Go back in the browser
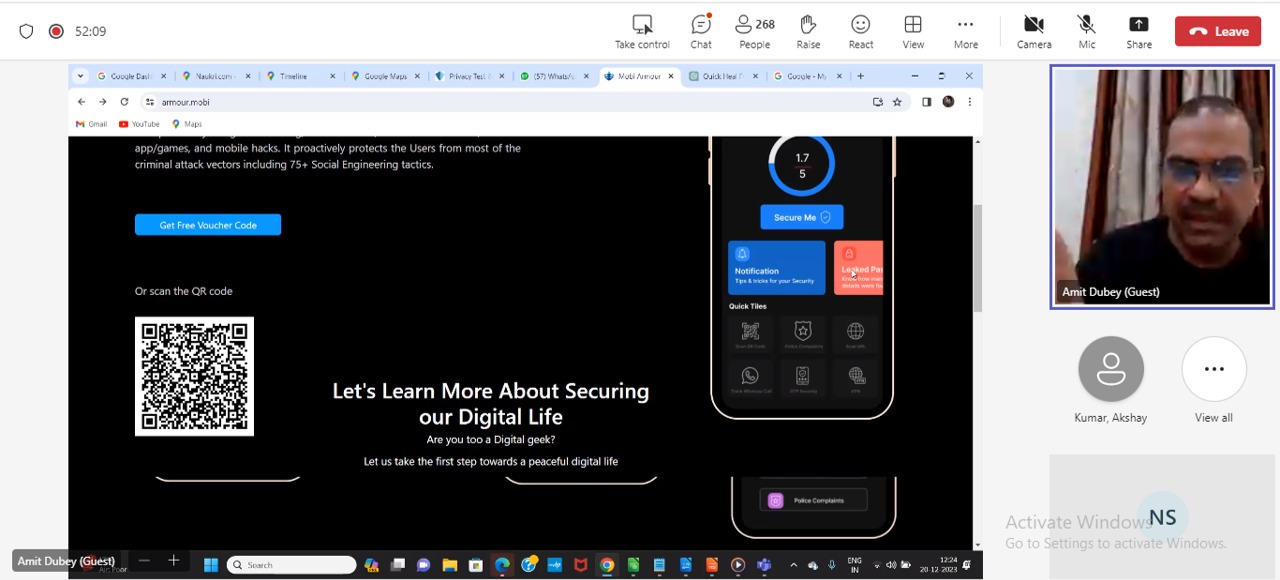The width and height of the screenshot is (1280, 580). [x=81, y=102]
